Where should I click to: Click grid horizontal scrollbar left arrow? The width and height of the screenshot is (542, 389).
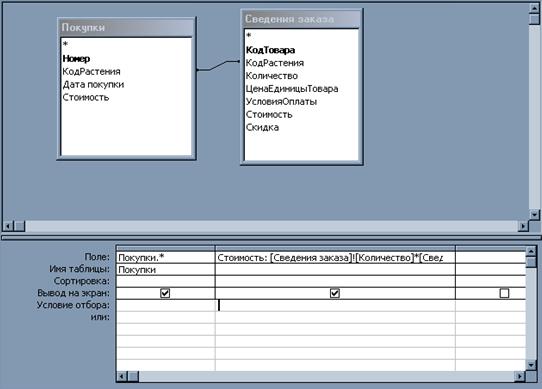[x=122, y=376]
